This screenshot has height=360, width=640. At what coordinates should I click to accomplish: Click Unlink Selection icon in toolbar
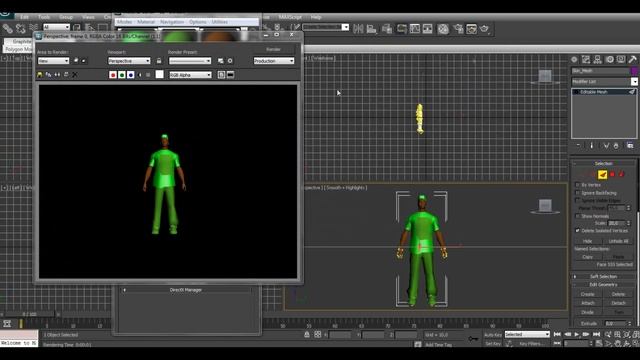click(20, 28)
